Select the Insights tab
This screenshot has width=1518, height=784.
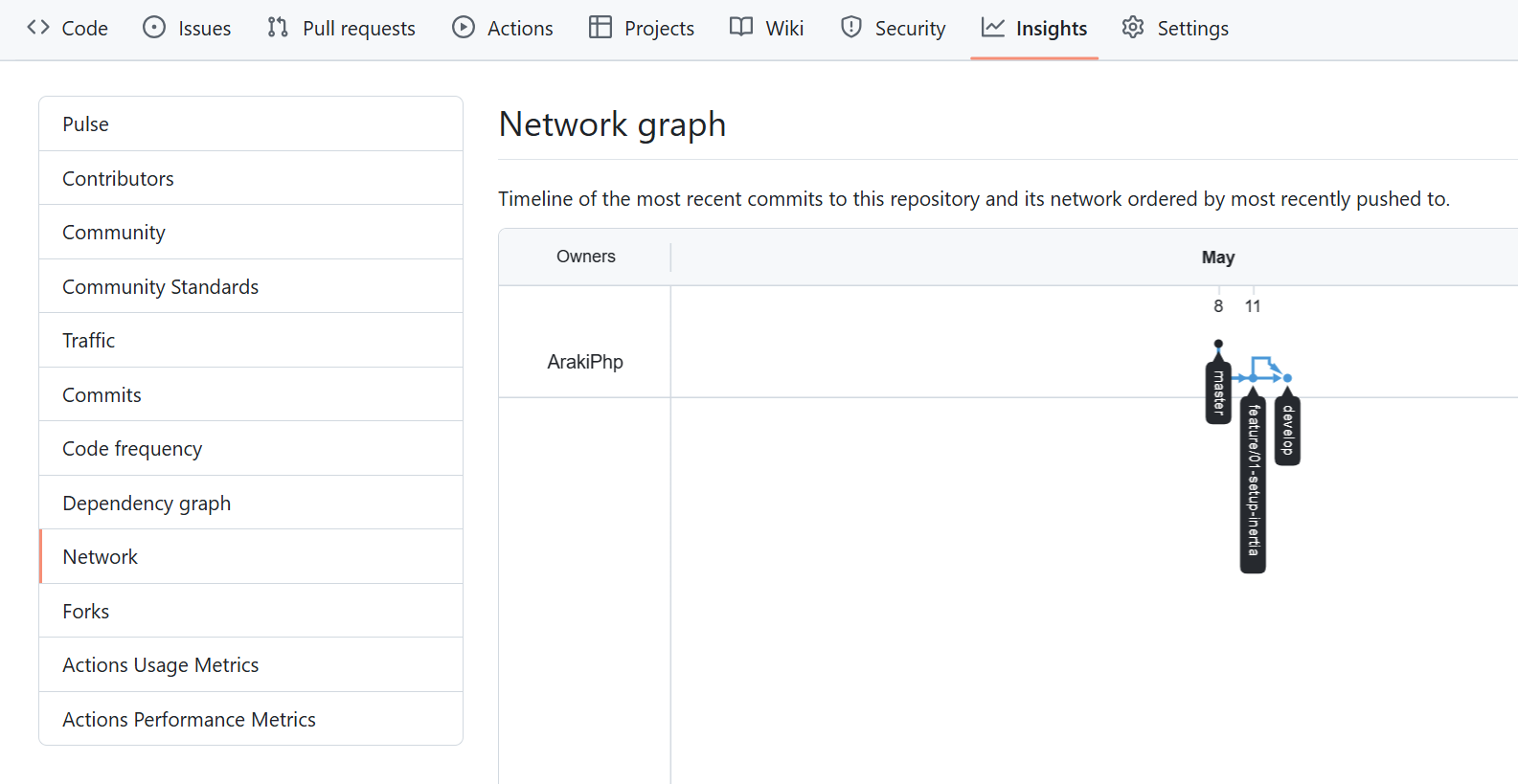click(x=1034, y=29)
